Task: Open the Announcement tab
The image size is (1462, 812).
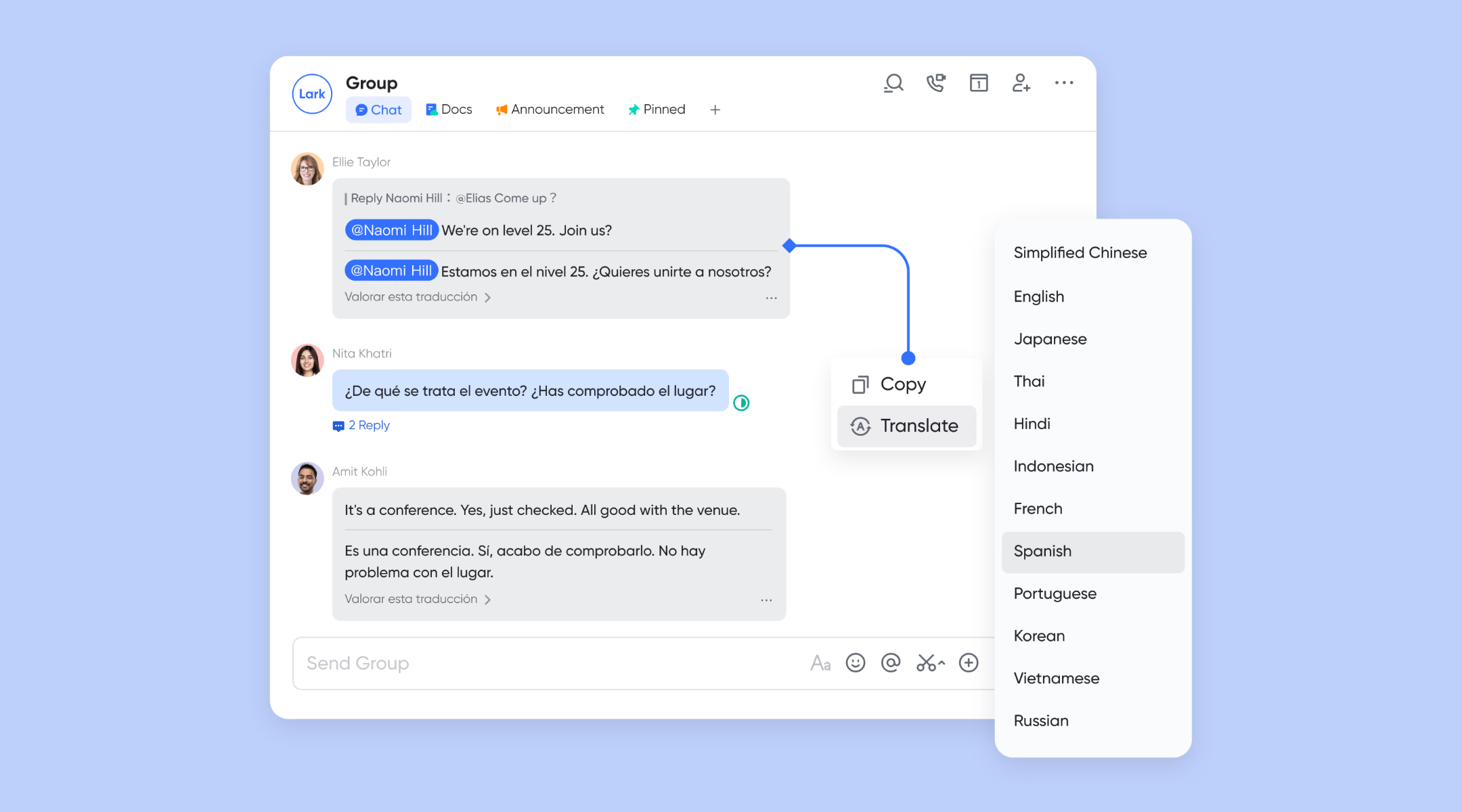Action: point(550,110)
